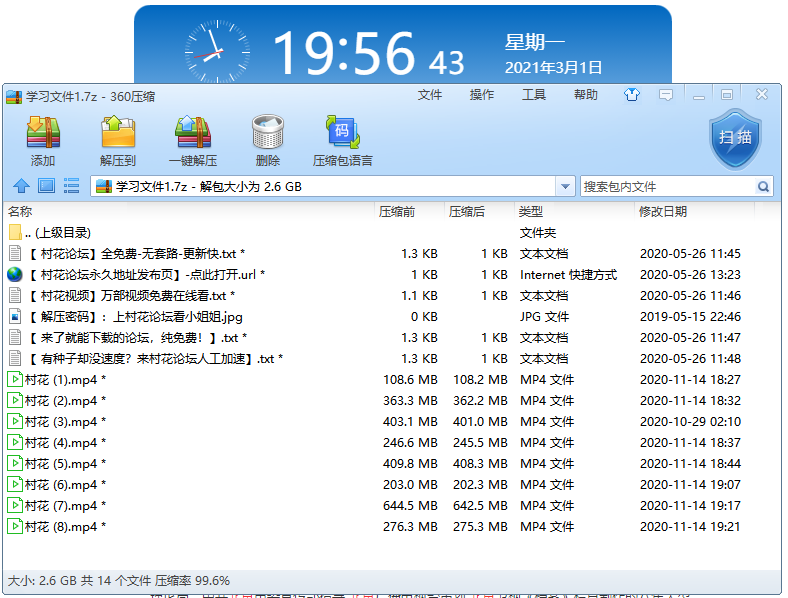Click the blue shield 扫描 scan button
Screen dimensions: 788x598
(x=734, y=138)
